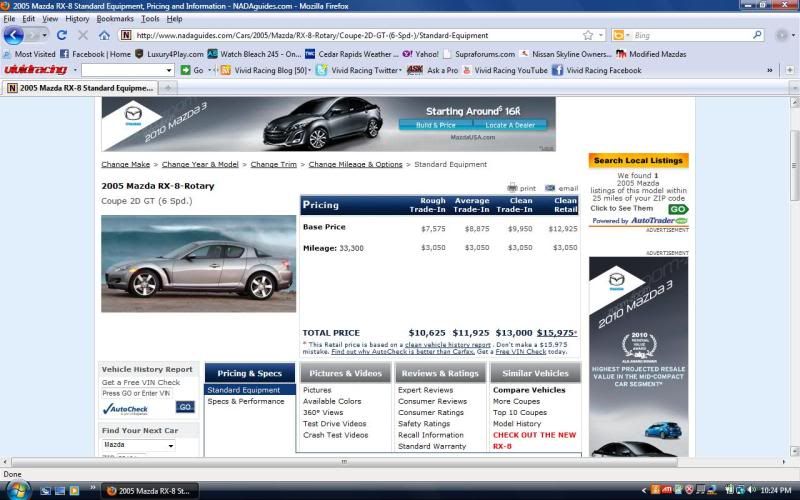This screenshot has height=500, width=800.
Task: Click CHECK OUT THE NEW RX-8 link
Action: tap(534, 440)
